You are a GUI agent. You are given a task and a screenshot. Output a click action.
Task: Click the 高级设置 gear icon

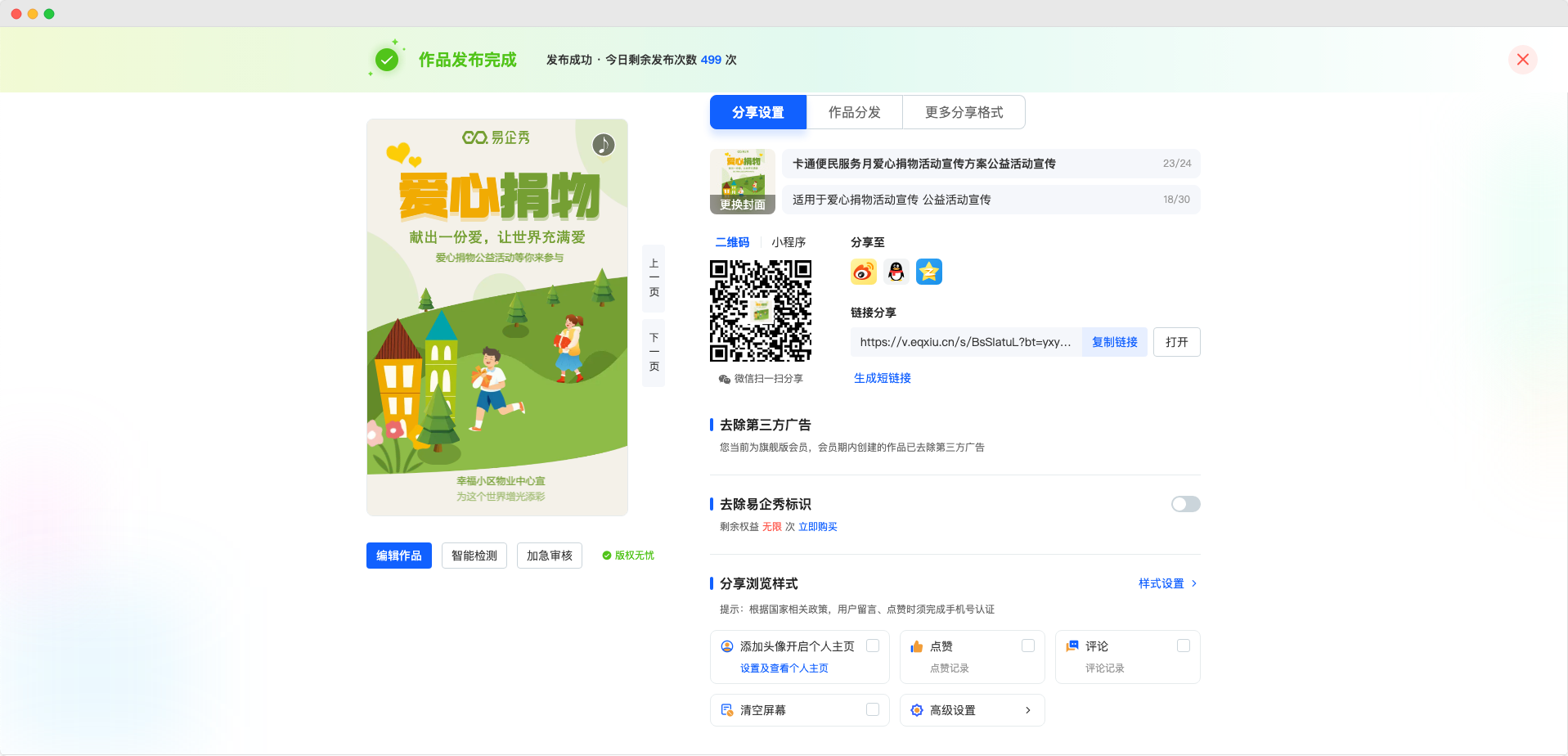point(917,710)
